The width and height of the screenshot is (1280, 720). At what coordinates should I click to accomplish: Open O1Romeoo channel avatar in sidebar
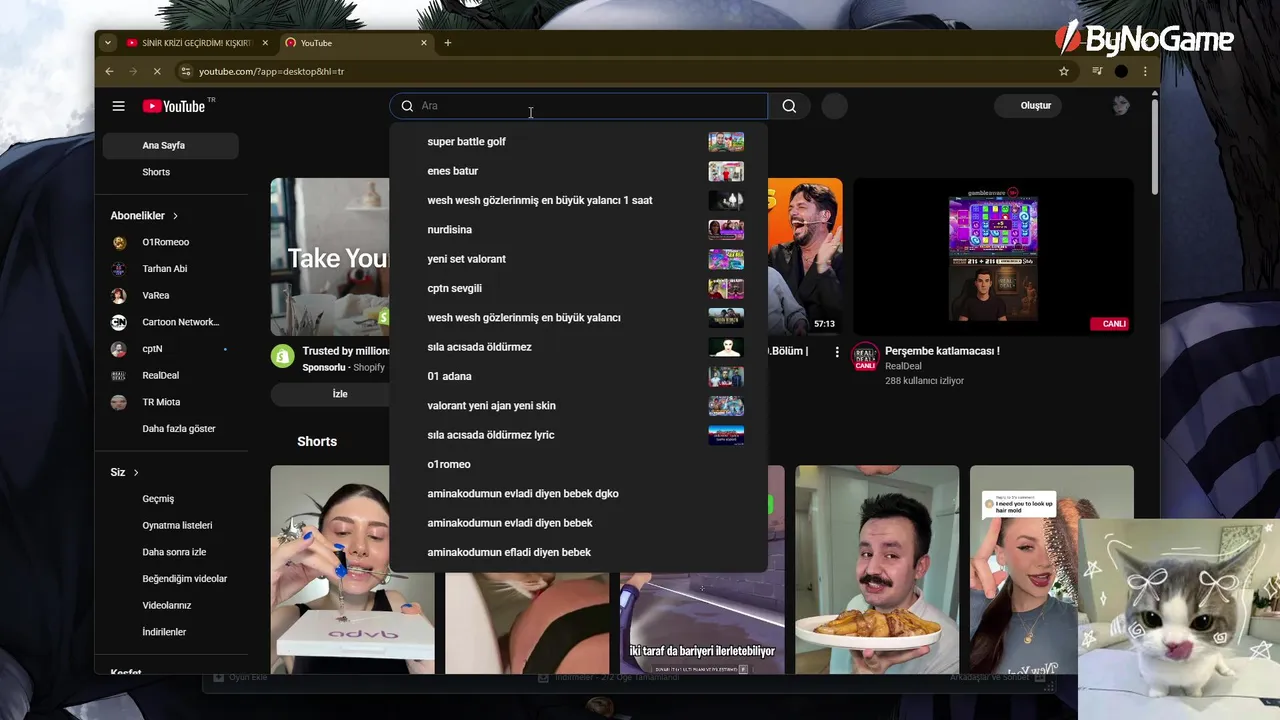pyautogui.click(x=119, y=242)
